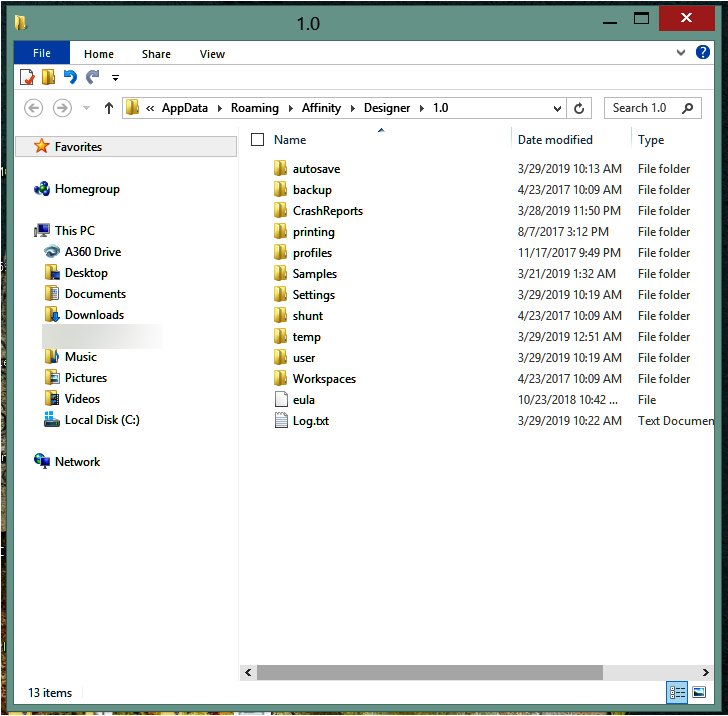The width and height of the screenshot is (728, 716).
Task: Expand the Affinity breadcrumb arrow
Action: click(x=353, y=109)
